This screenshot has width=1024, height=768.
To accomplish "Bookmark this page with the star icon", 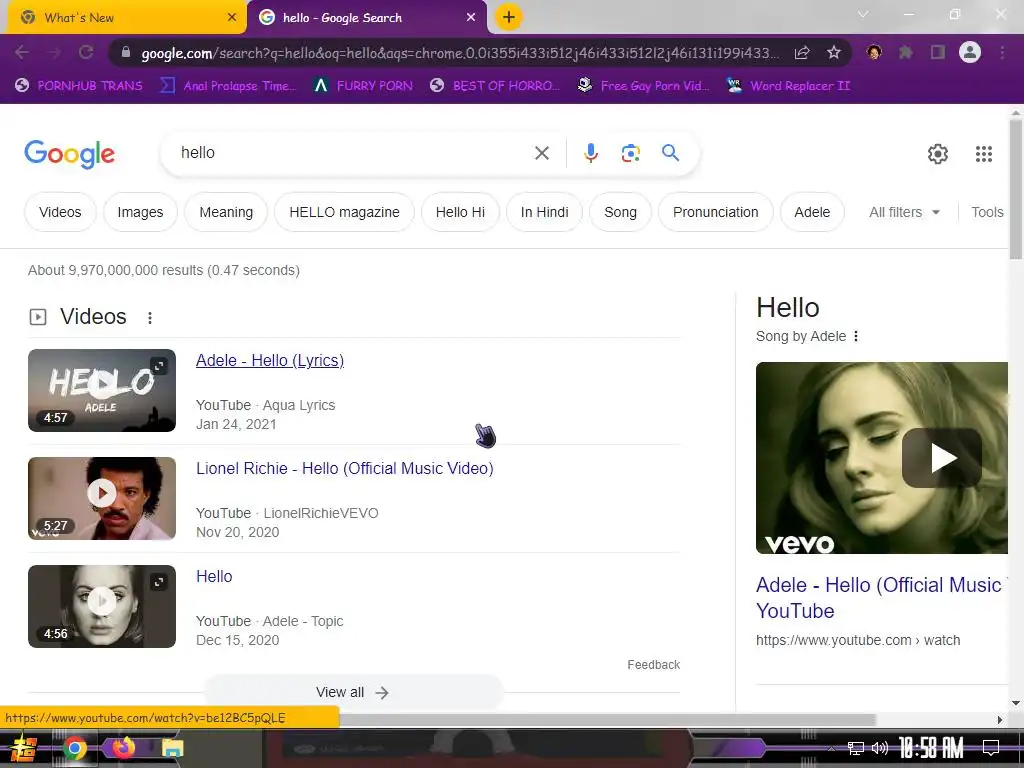I will point(834,52).
